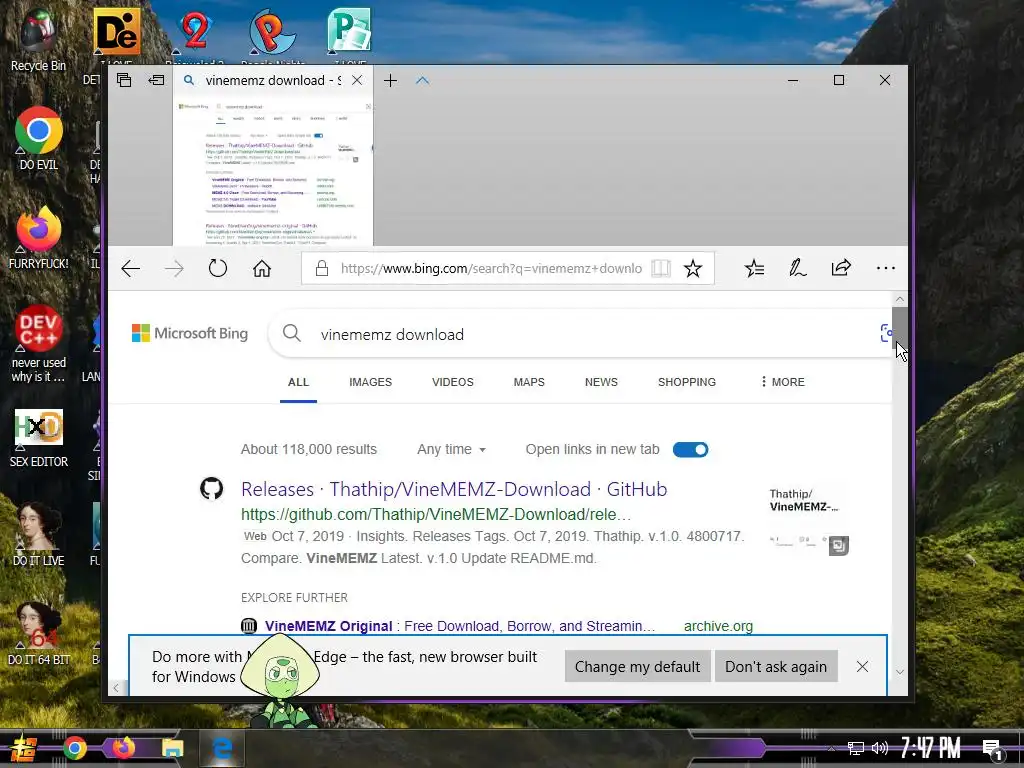Viewport: 1024px width, 768px height.
Task: Open Firefox from the taskbar
Action: pyautogui.click(x=123, y=748)
